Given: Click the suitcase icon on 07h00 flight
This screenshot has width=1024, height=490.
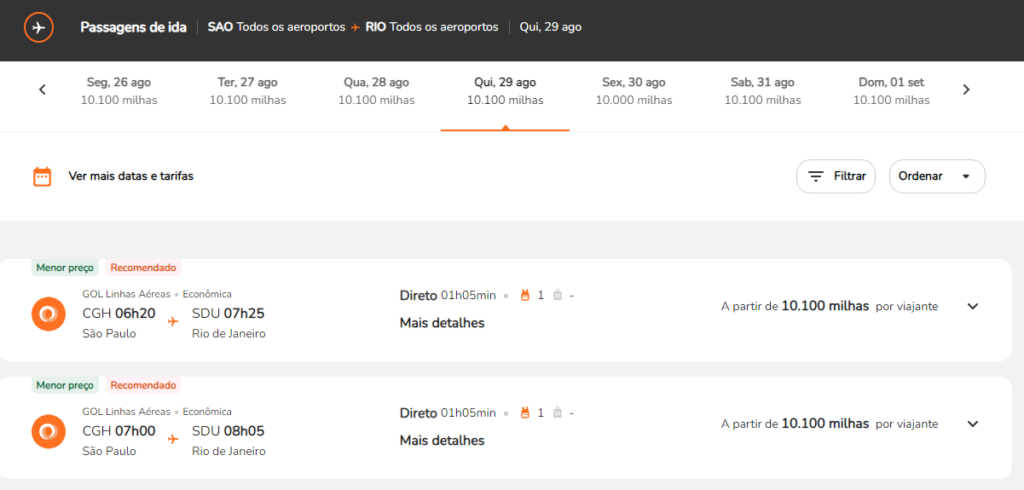Looking at the screenshot, I should (x=557, y=413).
